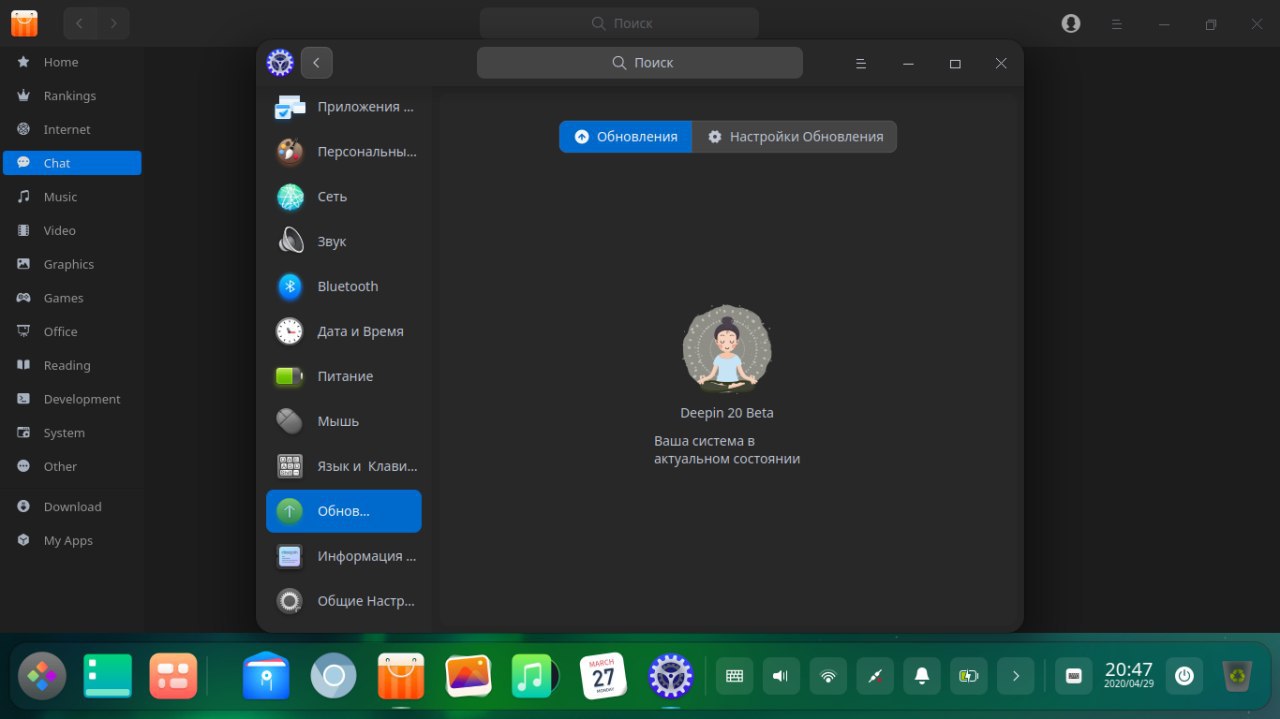Open the Мышь mouse settings

pyautogui.click(x=343, y=421)
